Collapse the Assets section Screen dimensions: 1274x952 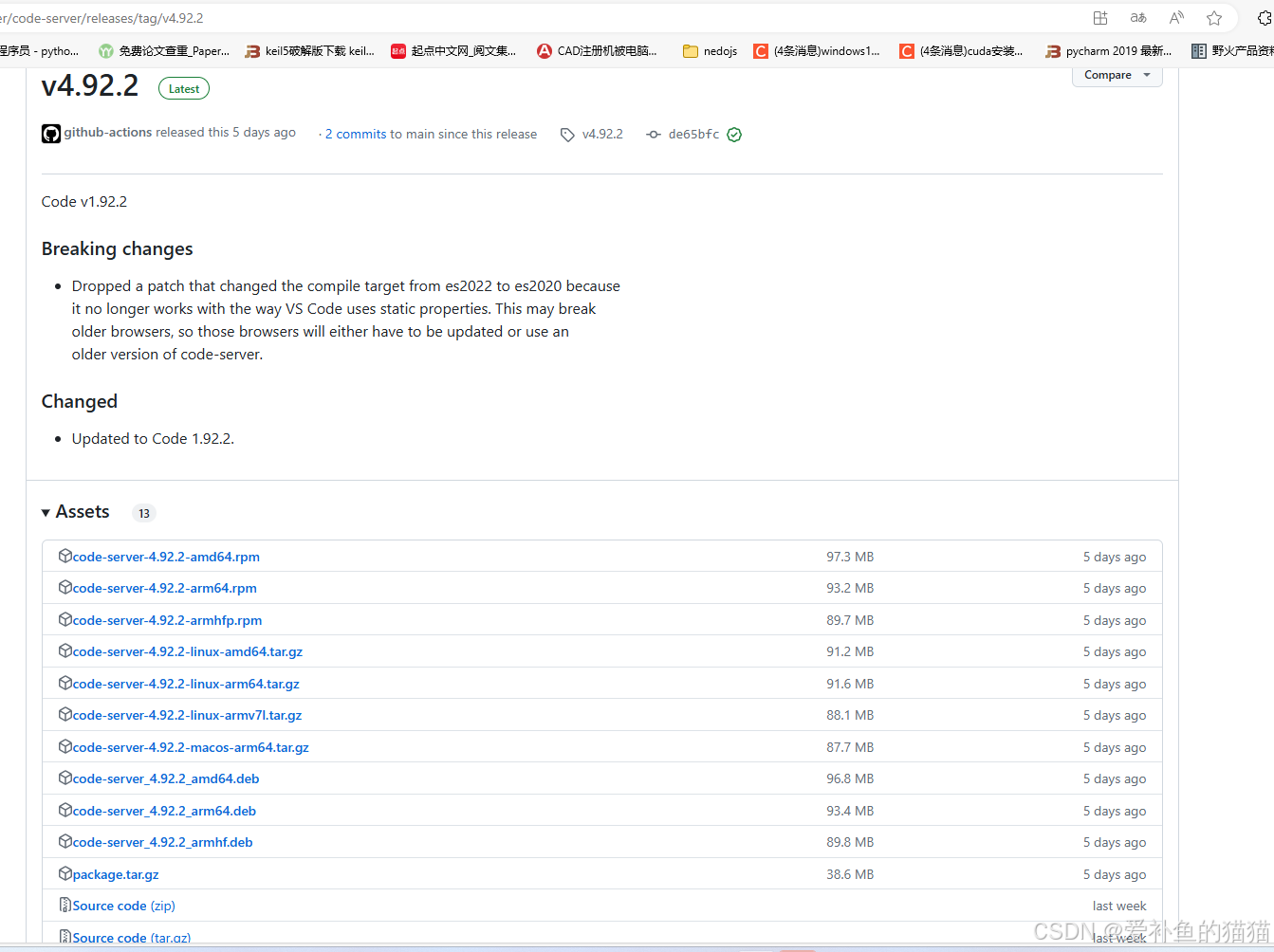[x=76, y=512]
